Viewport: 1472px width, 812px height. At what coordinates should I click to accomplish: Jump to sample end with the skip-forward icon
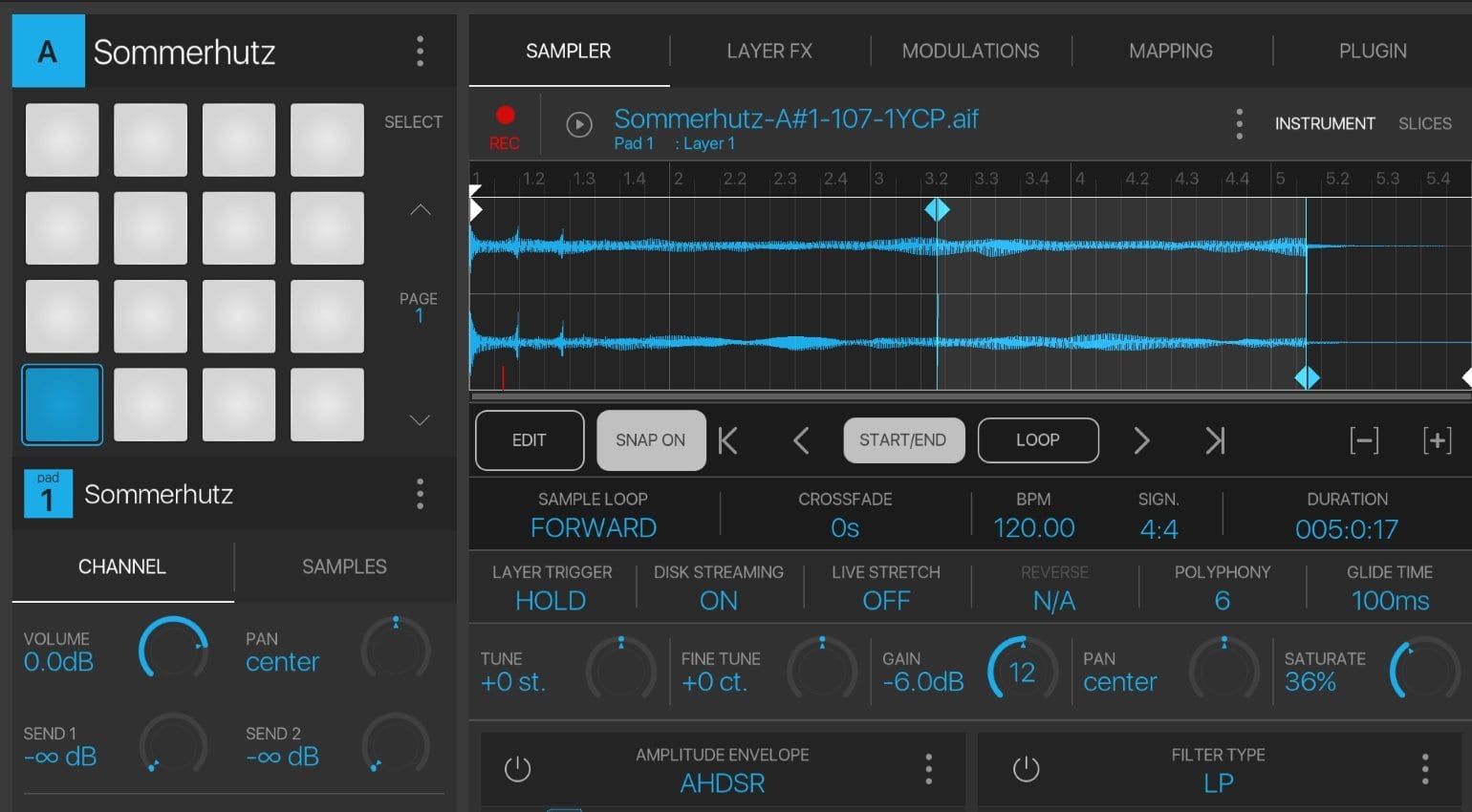click(1214, 440)
